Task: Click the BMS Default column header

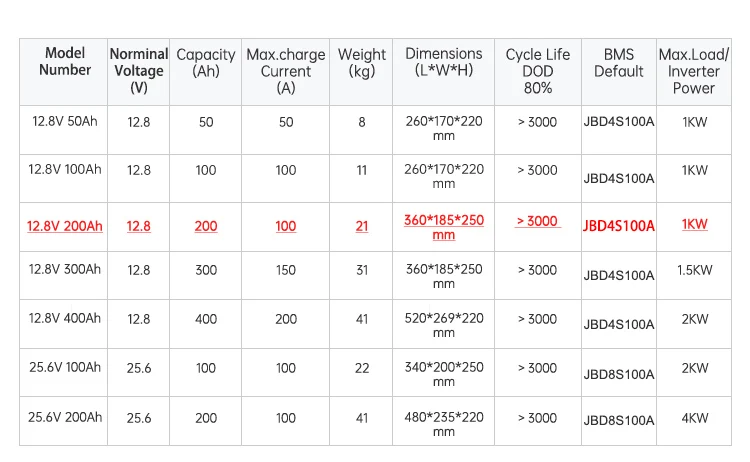Action: pos(618,63)
